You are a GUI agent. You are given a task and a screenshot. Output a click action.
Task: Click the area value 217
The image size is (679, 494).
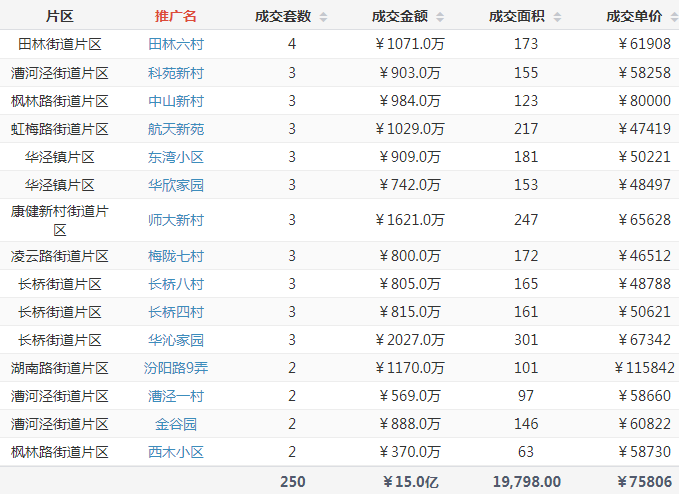pyautogui.click(x=526, y=129)
